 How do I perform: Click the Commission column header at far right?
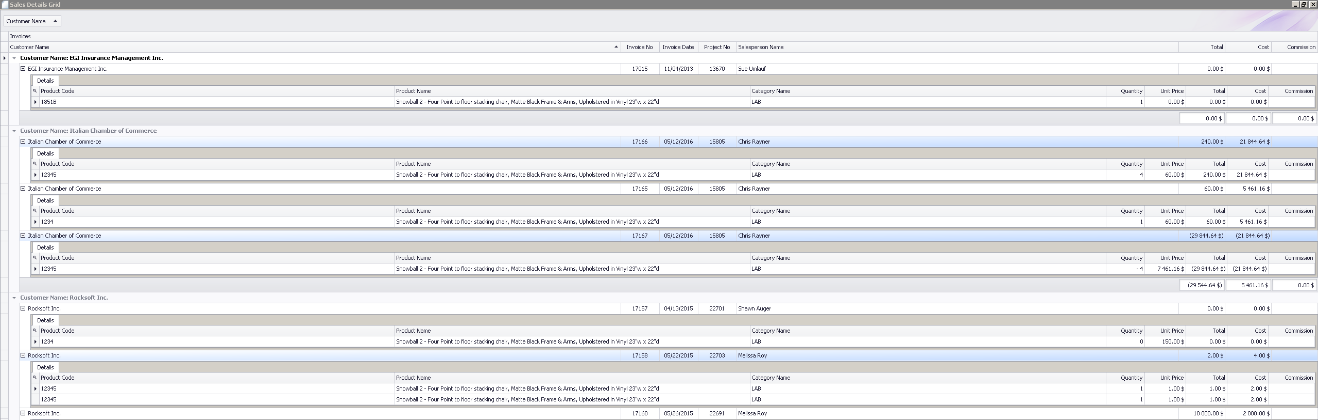coord(1296,47)
